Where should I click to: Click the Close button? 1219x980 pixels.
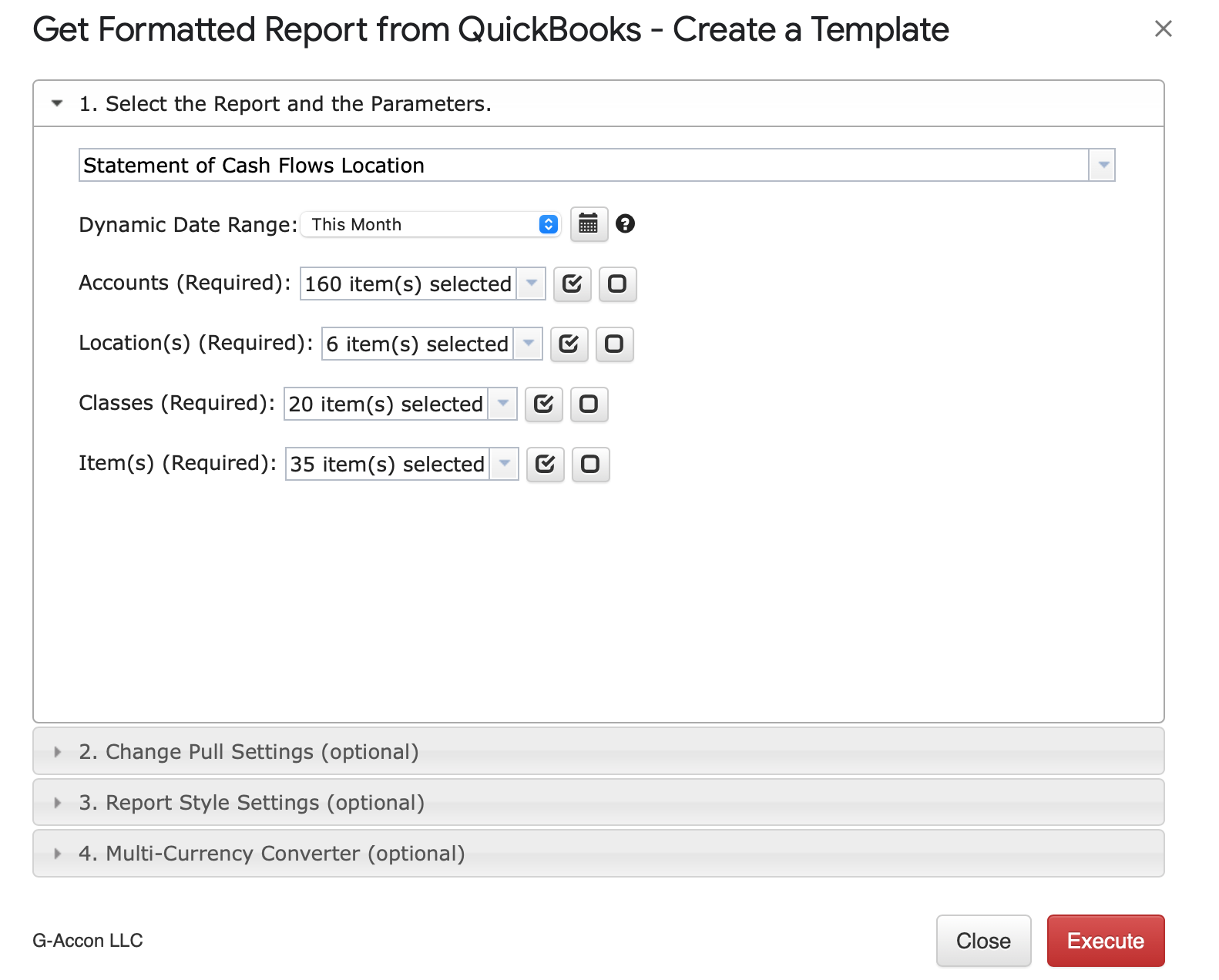point(983,941)
